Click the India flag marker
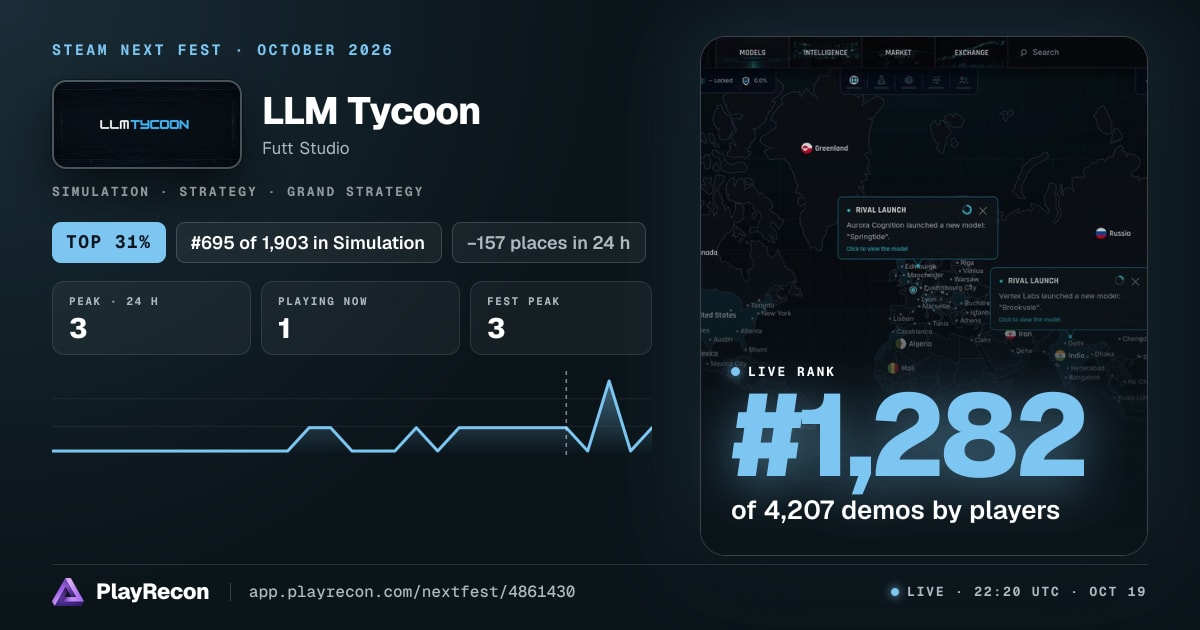 1060,355
